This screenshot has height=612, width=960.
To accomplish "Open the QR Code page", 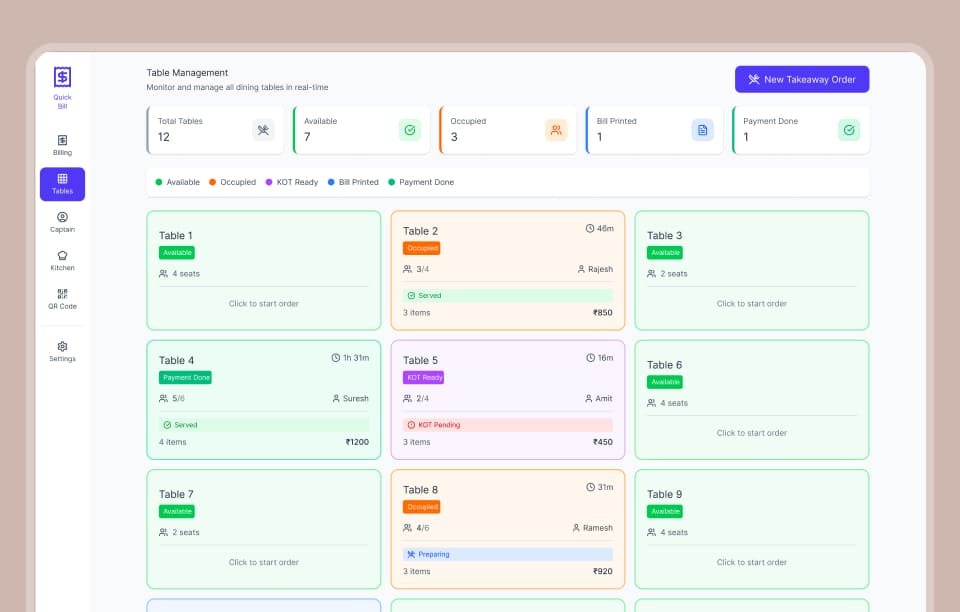I will [62, 299].
